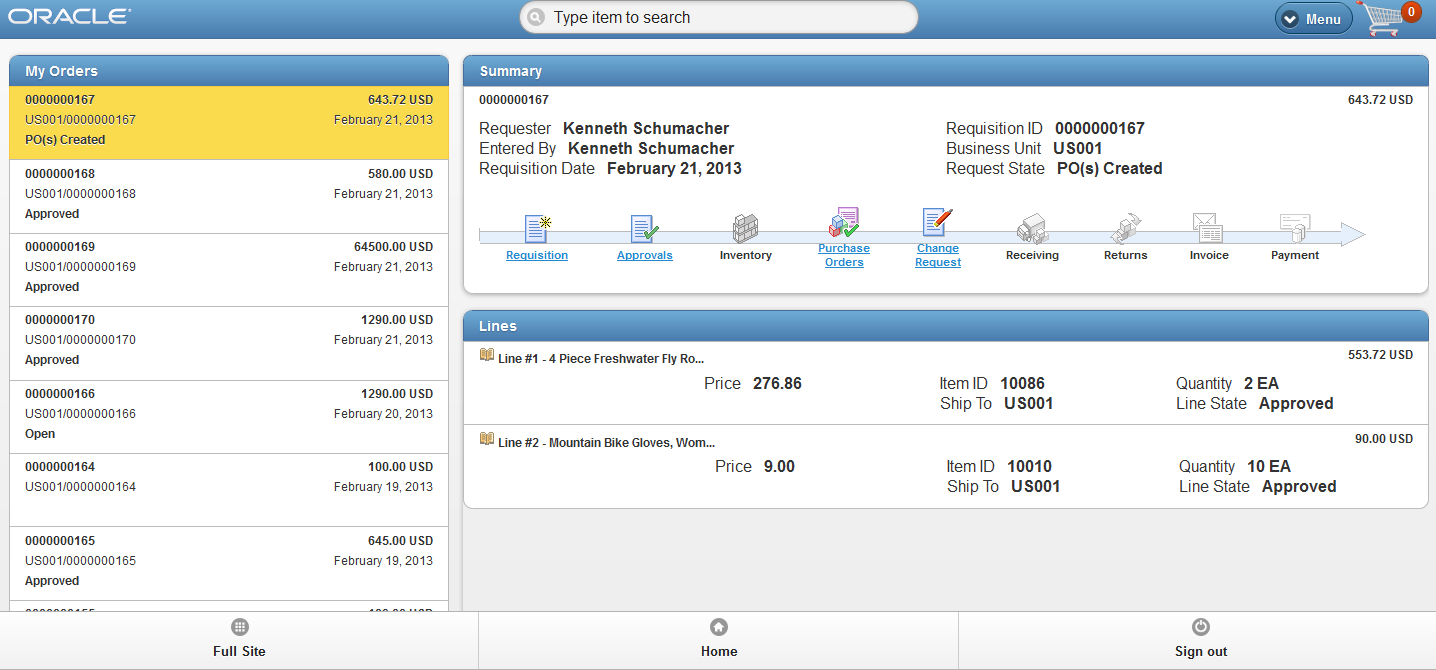Click the Home button label
The height and width of the screenshot is (670, 1436).
719,651
